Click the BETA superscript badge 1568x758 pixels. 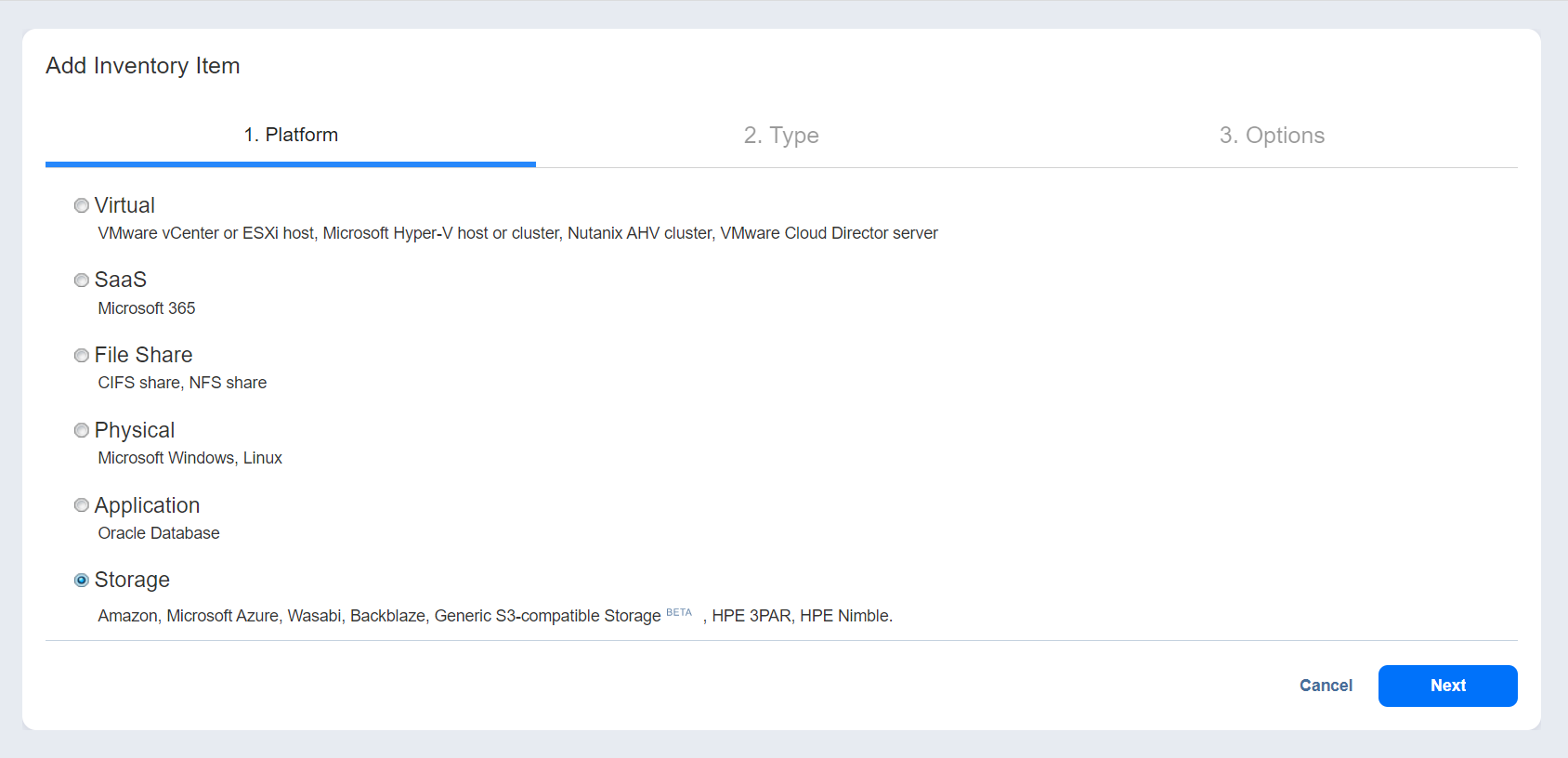679,612
